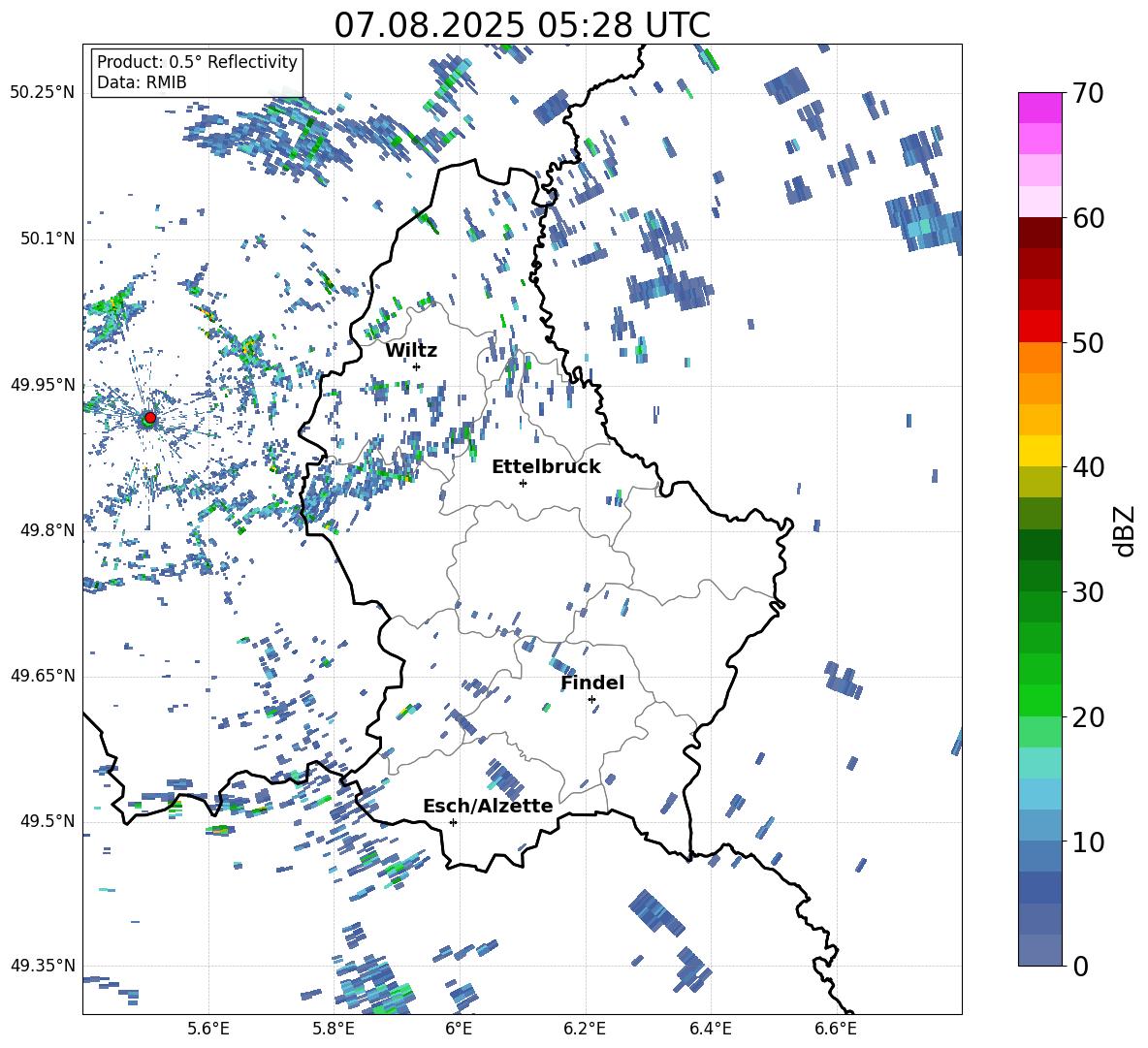Click the Ettelbruck city label

[x=546, y=467]
